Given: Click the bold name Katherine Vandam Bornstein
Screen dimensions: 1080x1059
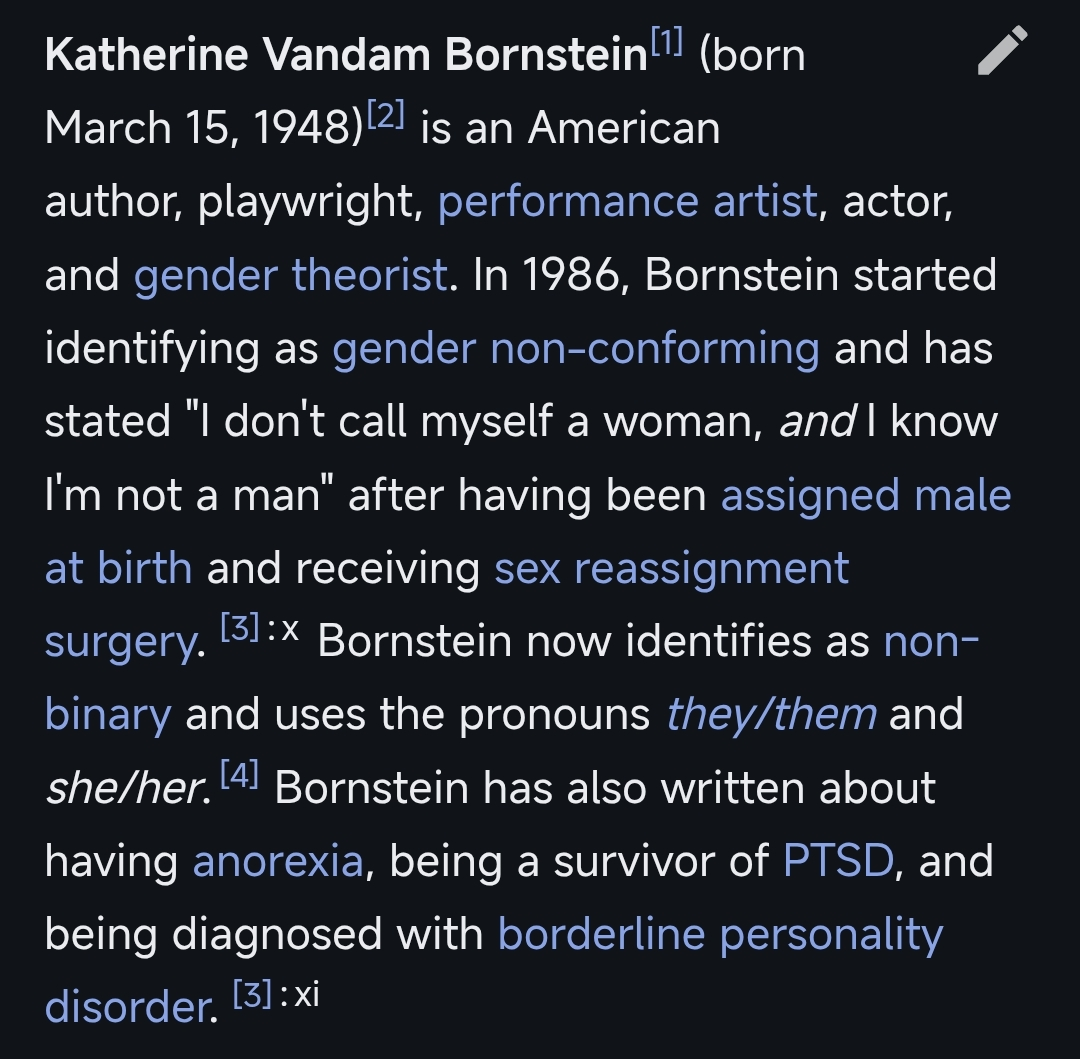Looking at the screenshot, I should coord(346,56).
